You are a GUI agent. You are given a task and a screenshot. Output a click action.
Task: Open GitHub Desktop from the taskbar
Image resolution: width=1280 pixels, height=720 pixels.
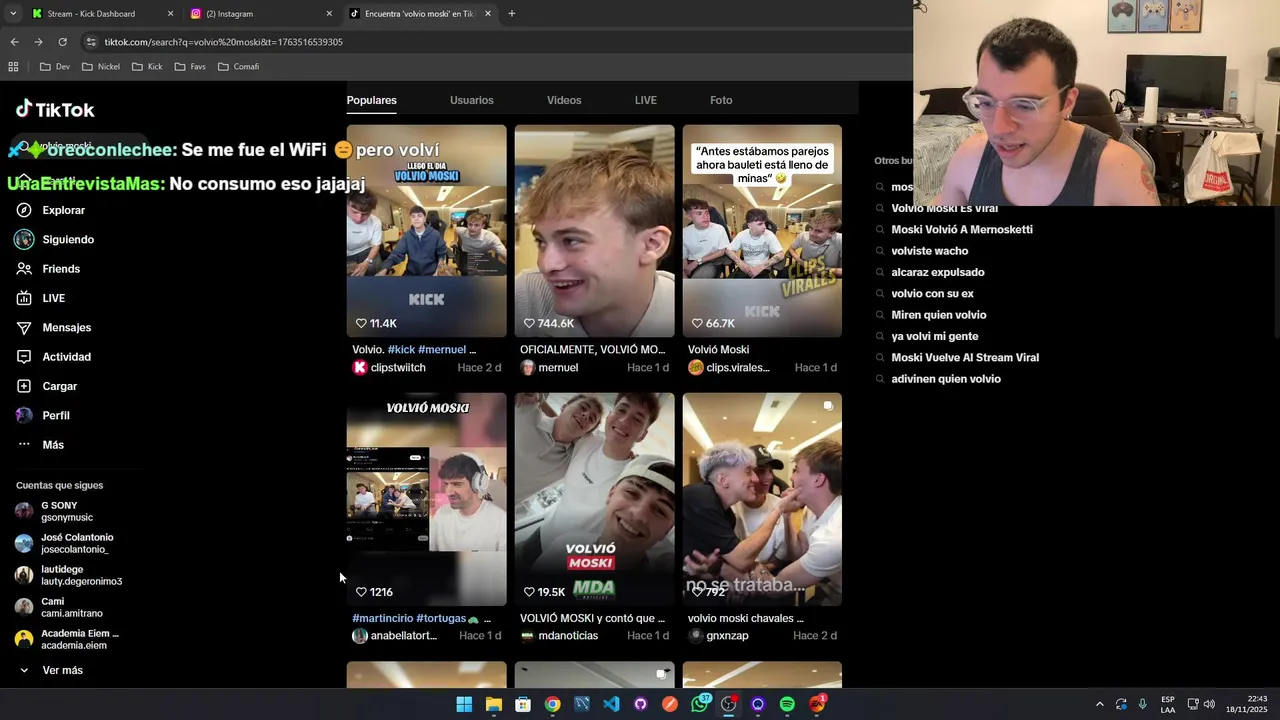tap(640, 704)
